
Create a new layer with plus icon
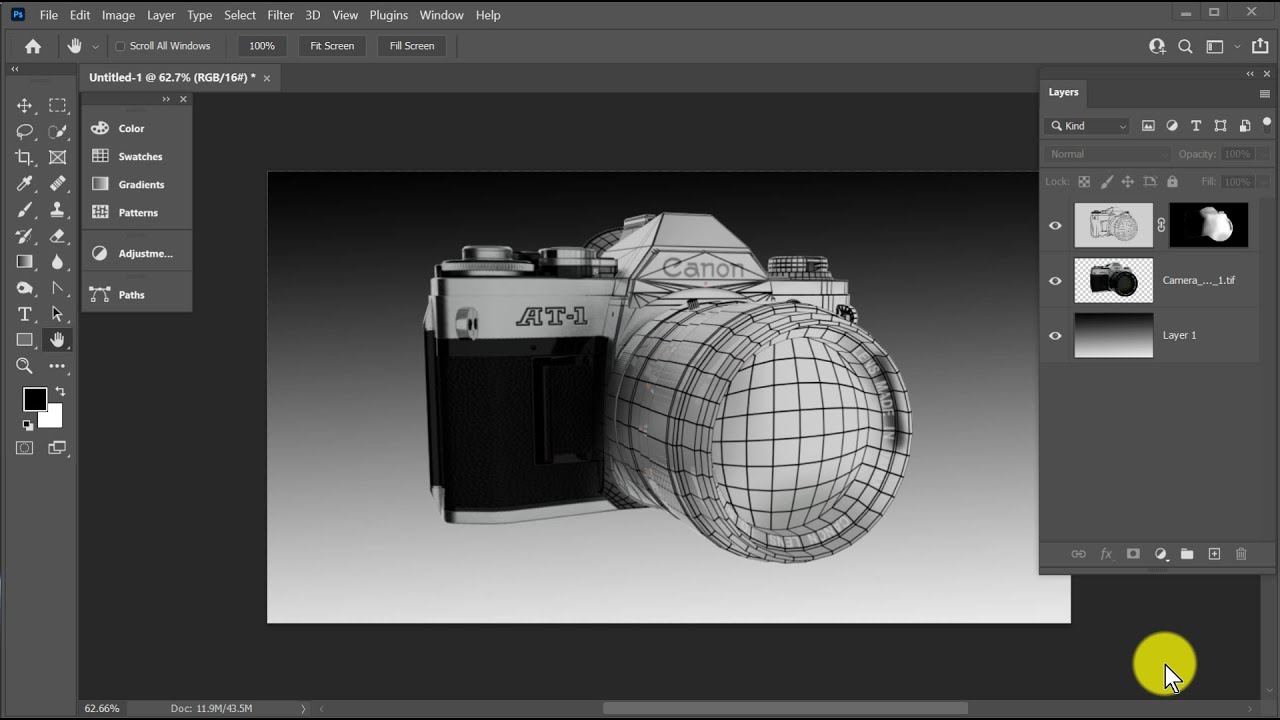coord(1214,554)
